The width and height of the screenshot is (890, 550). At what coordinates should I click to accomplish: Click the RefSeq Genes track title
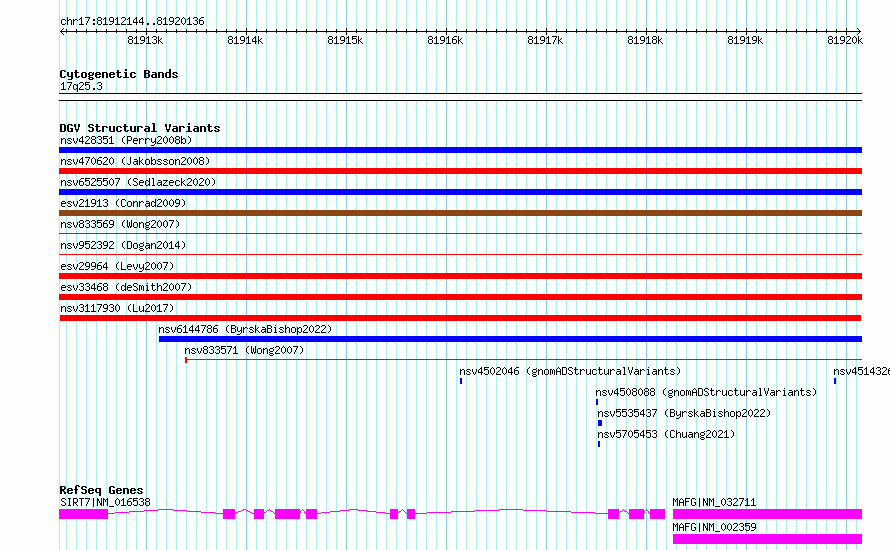[x=101, y=490]
